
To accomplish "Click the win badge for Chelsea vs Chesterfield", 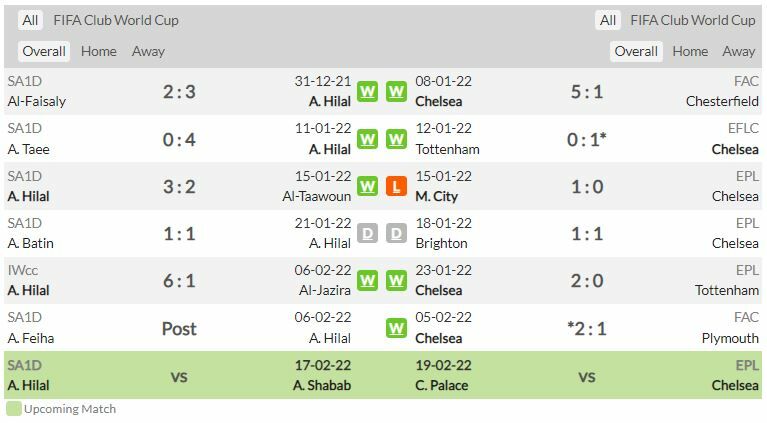I will pos(397,91).
